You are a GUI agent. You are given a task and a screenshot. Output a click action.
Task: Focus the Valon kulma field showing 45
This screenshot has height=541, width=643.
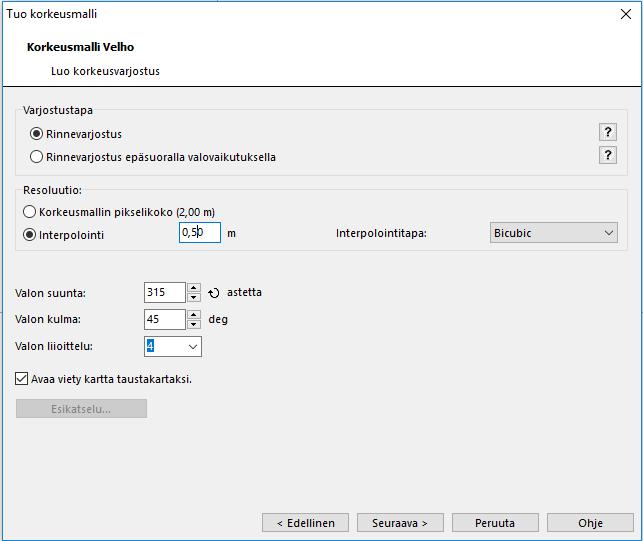pyautogui.click(x=165, y=320)
